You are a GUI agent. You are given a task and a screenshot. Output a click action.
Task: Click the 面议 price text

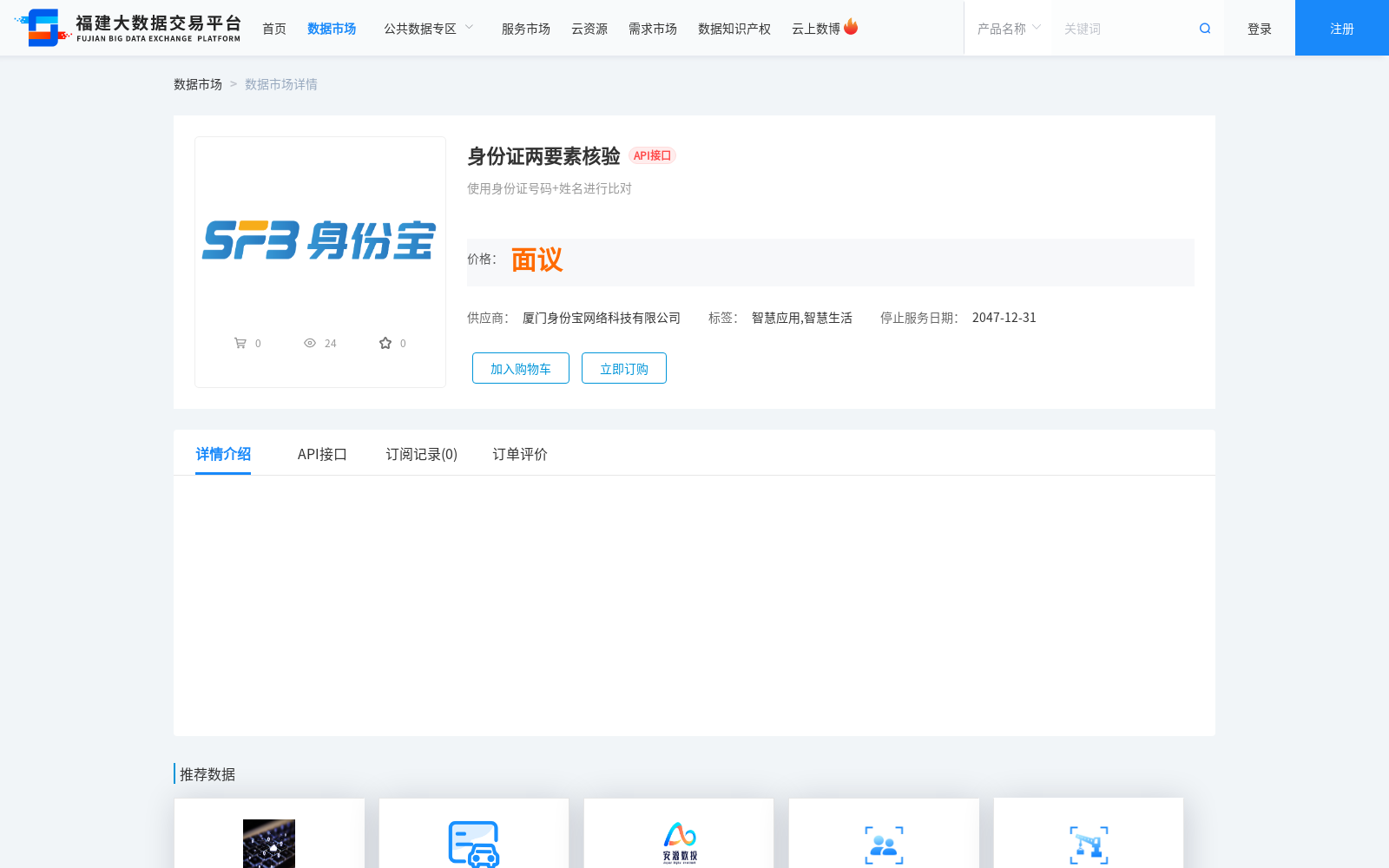[537, 260]
